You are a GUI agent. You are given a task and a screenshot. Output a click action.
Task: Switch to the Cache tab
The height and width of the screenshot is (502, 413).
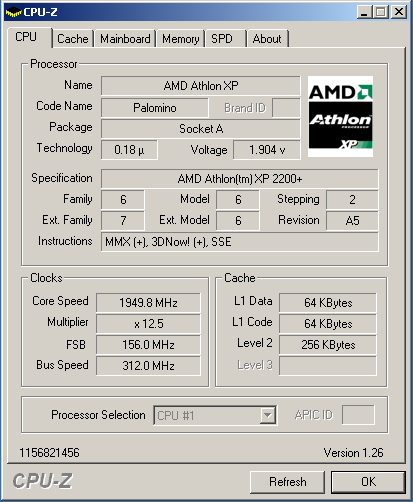(73, 39)
